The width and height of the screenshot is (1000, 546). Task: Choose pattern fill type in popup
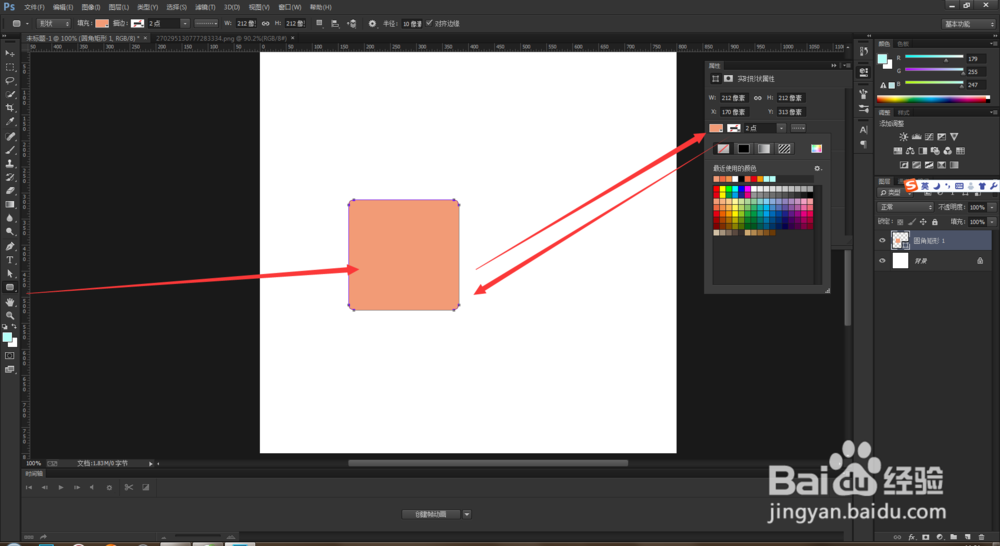[784, 149]
